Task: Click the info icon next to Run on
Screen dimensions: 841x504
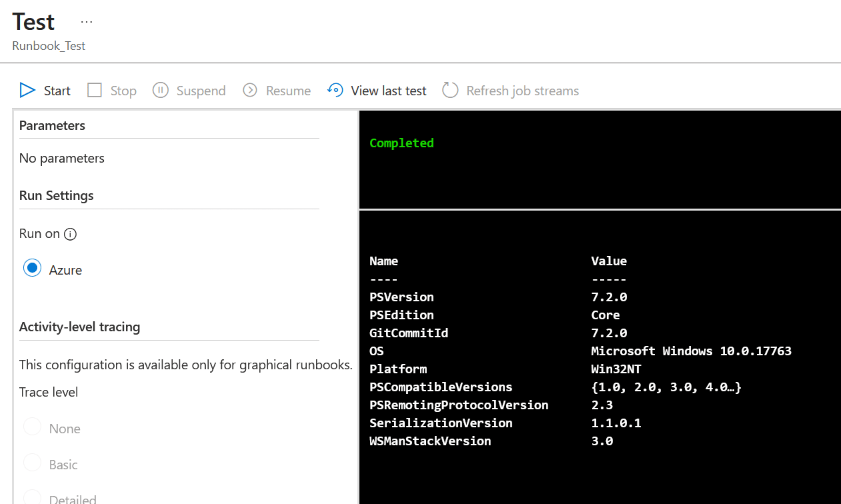Action: (x=70, y=234)
